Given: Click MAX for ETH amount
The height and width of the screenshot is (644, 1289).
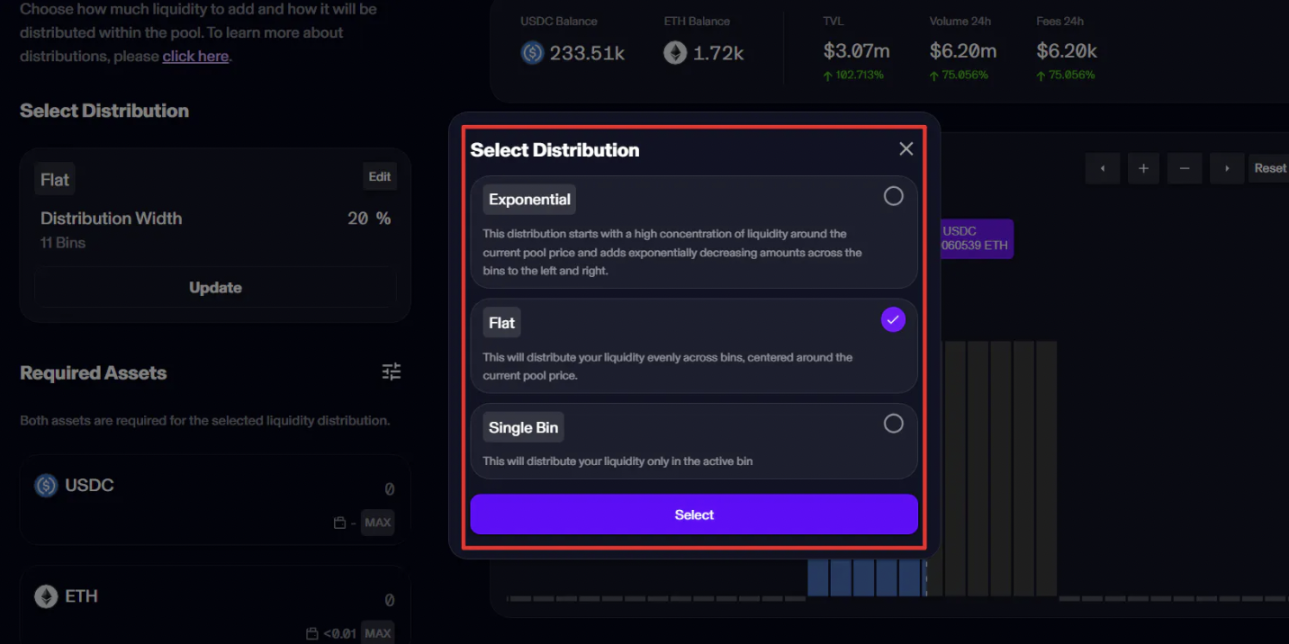Looking at the screenshot, I should point(377,633).
